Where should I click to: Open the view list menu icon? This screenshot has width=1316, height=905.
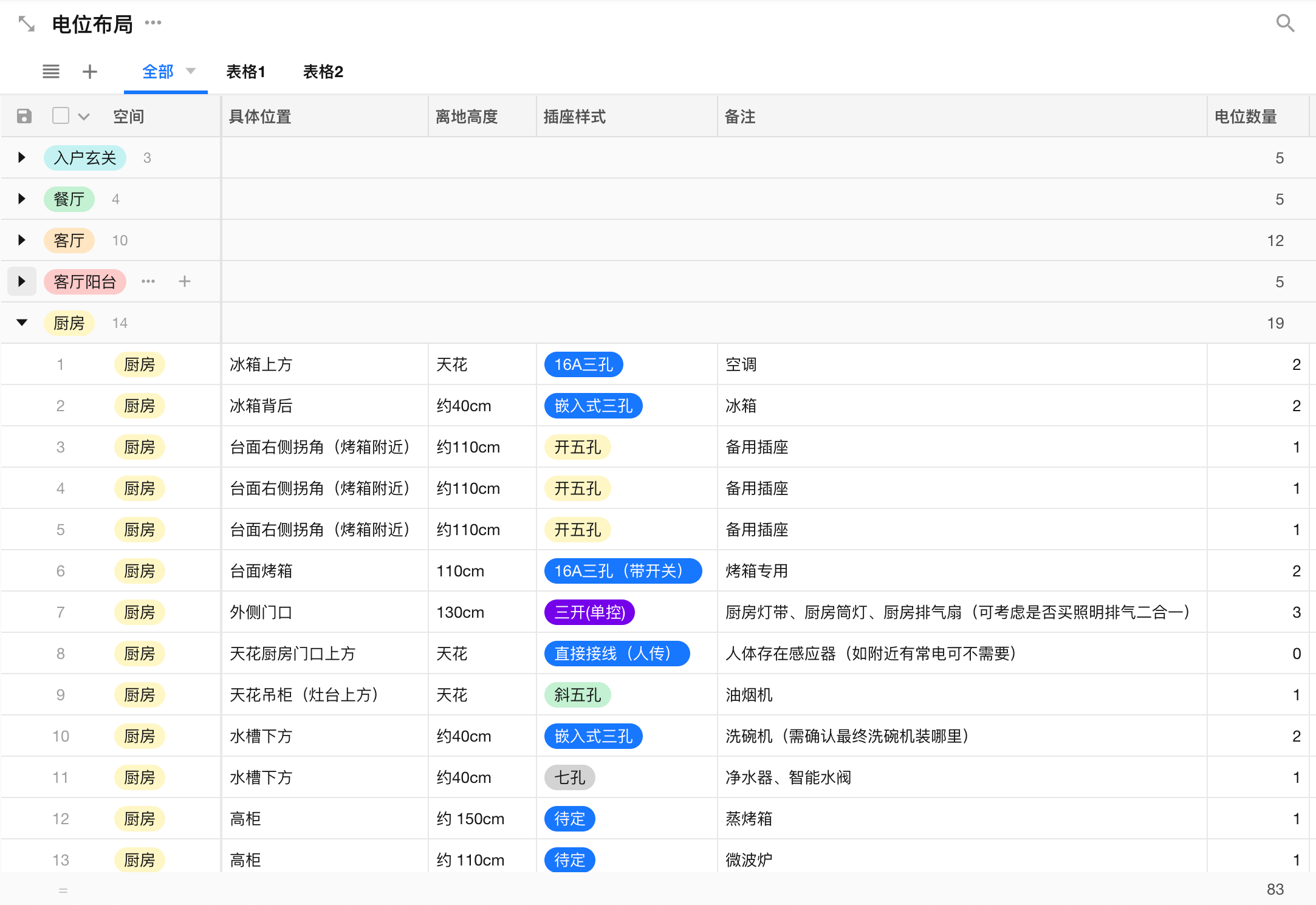[51, 72]
